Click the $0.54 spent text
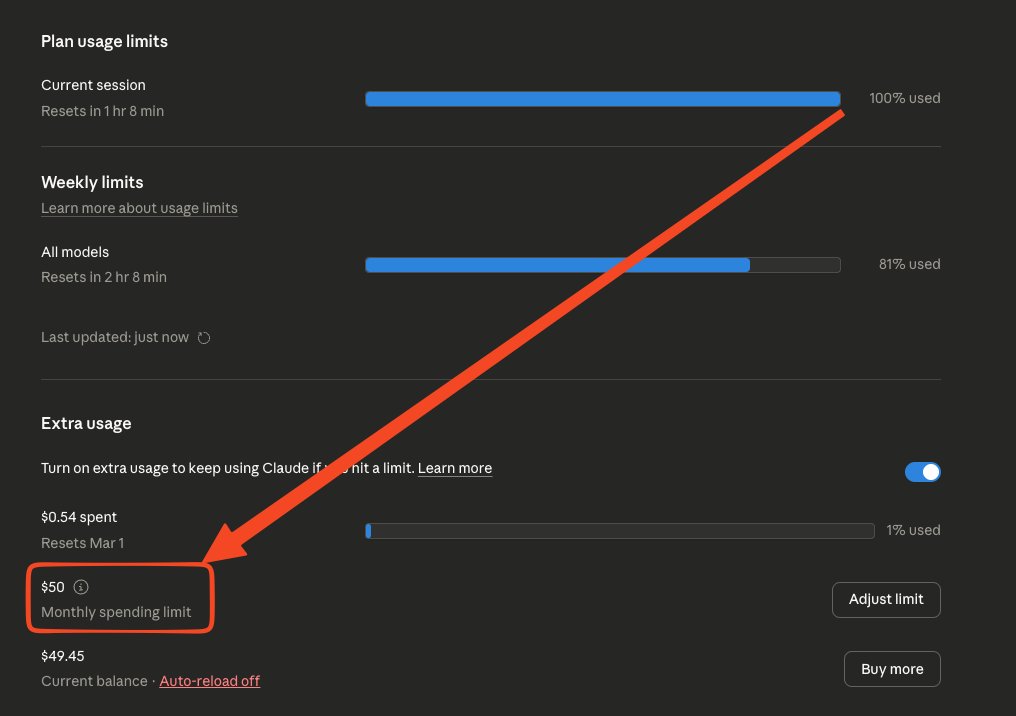Image resolution: width=1016 pixels, height=716 pixels. [x=79, y=517]
